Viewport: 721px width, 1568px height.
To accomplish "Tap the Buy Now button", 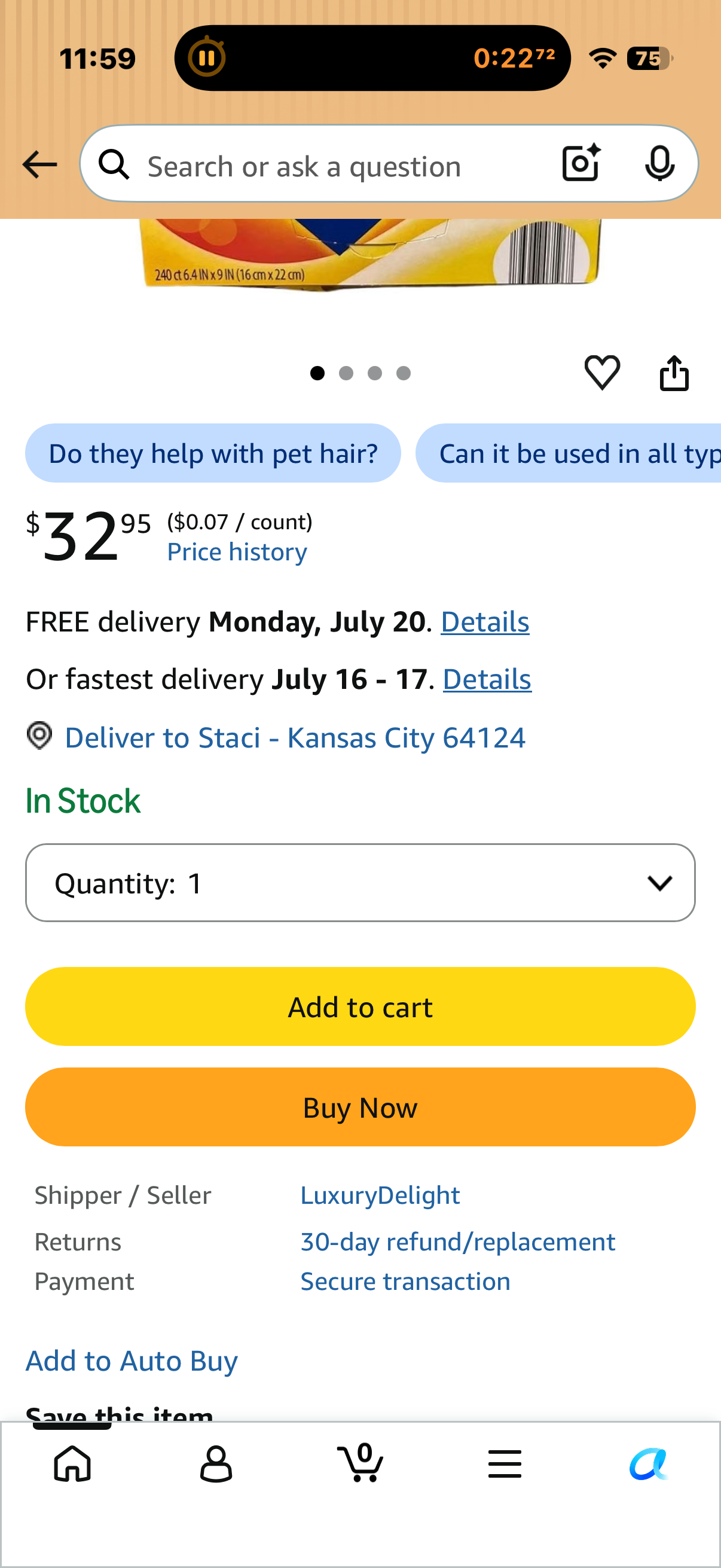I will pyautogui.click(x=360, y=1106).
